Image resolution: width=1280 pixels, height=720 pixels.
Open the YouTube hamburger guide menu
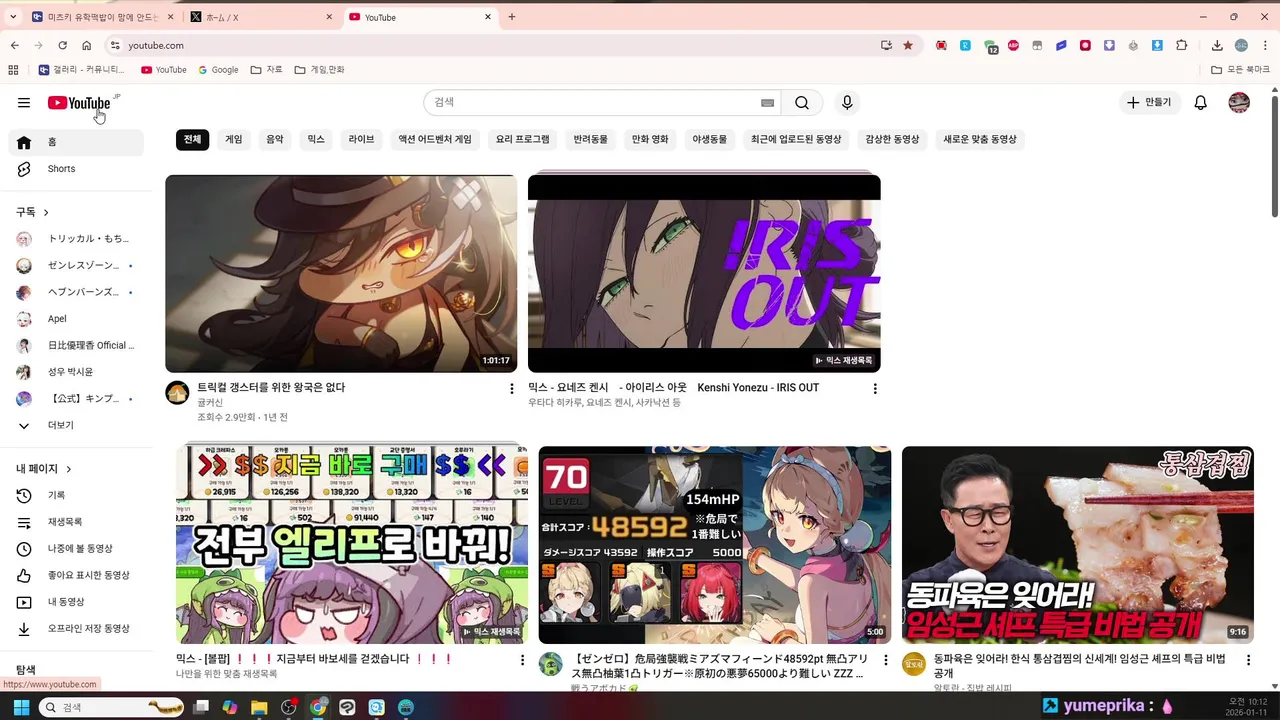(x=24, y=103)
